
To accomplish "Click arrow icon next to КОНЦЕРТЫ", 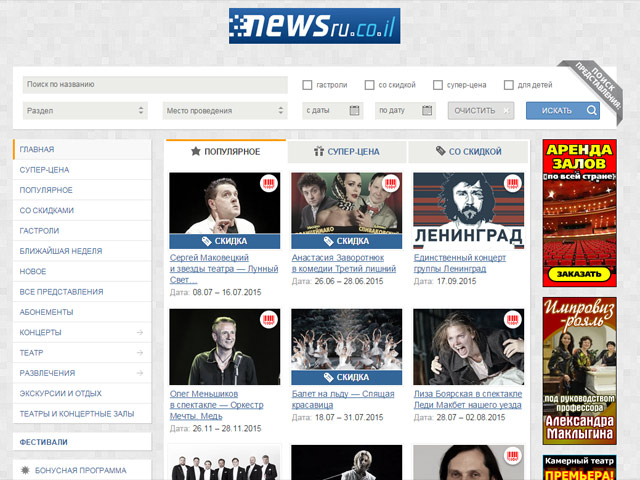I will point(140,333).
